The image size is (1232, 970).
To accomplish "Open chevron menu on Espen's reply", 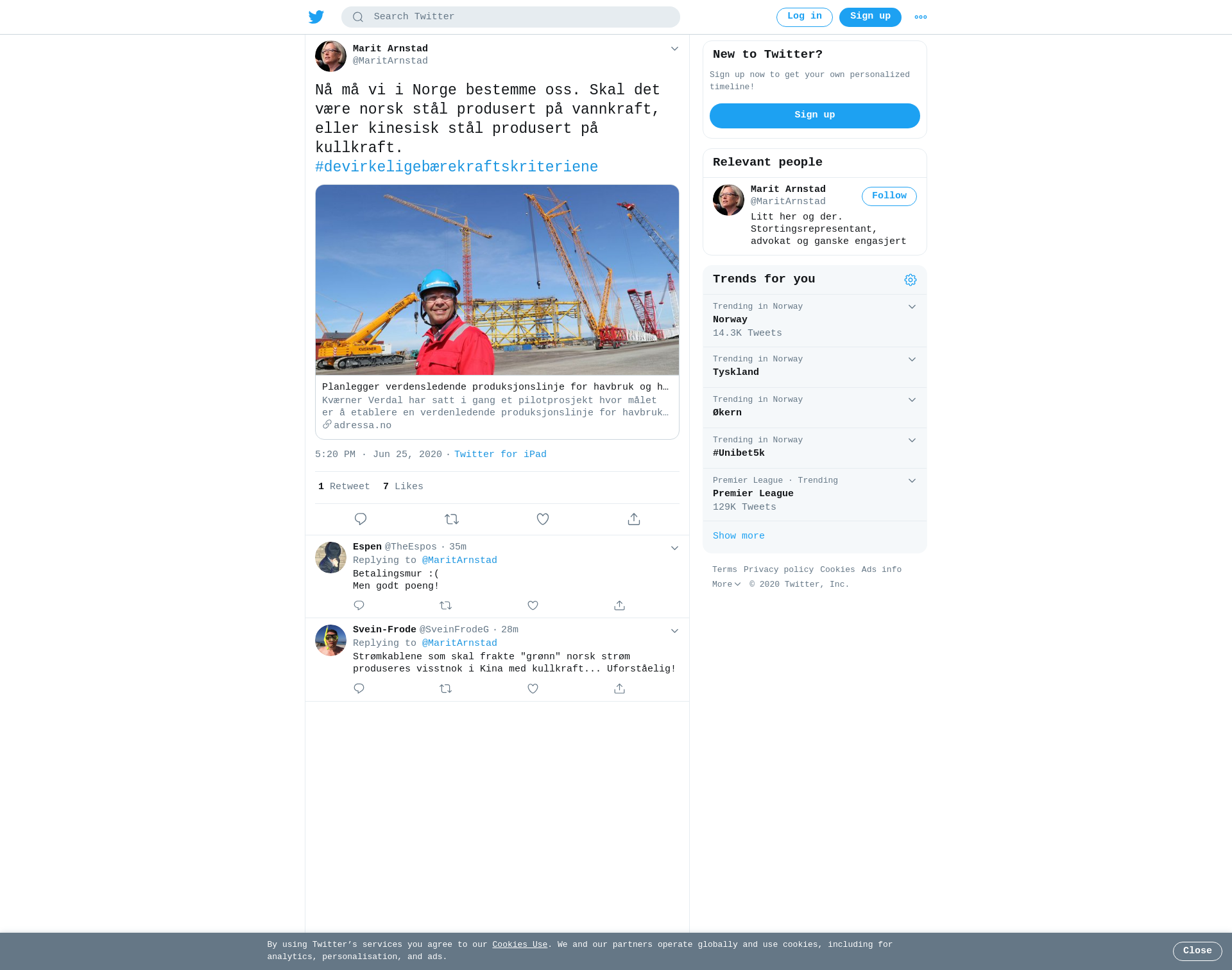I will (x=674, y=548).
